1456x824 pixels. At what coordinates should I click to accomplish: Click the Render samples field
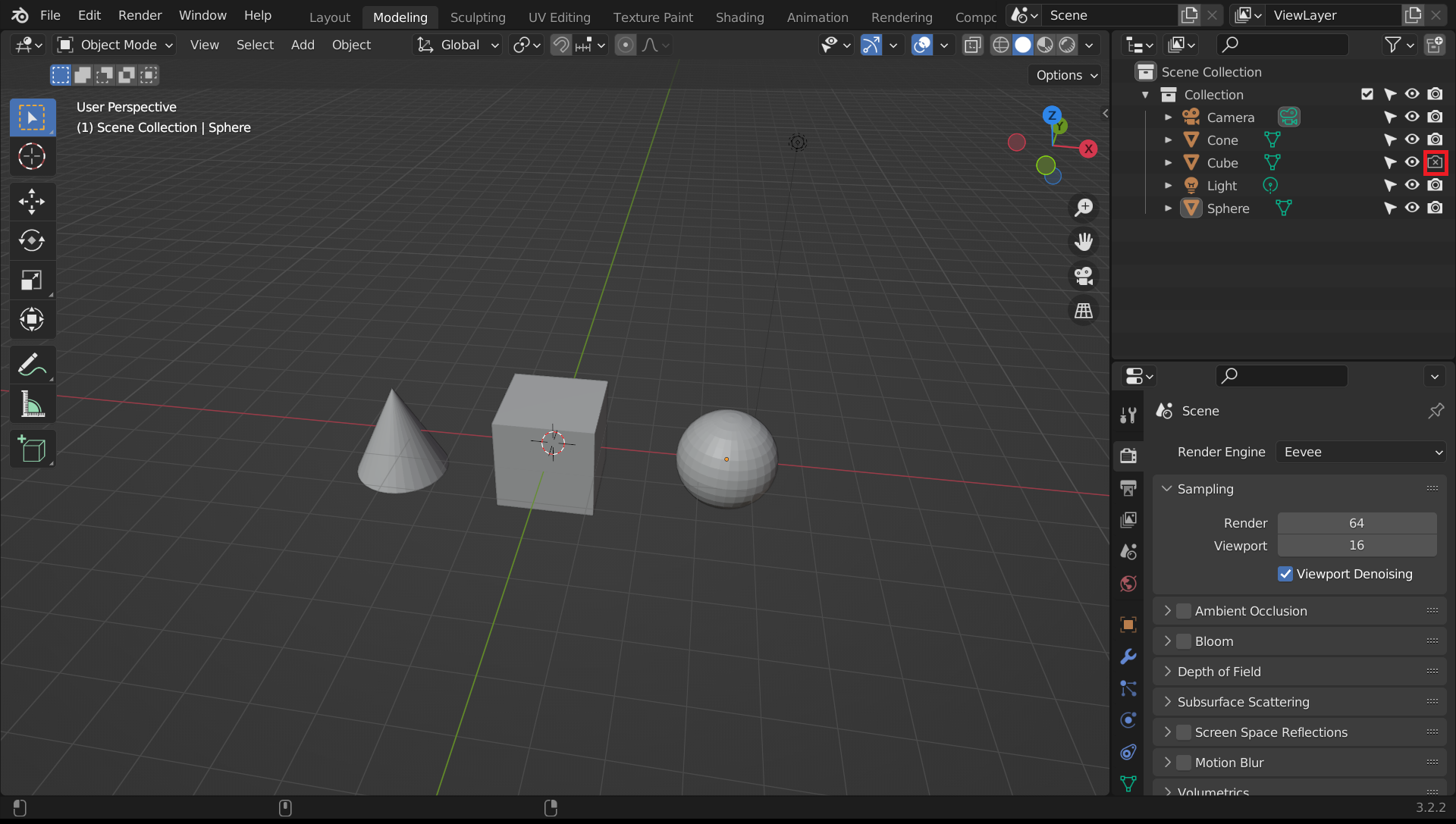1356,523
